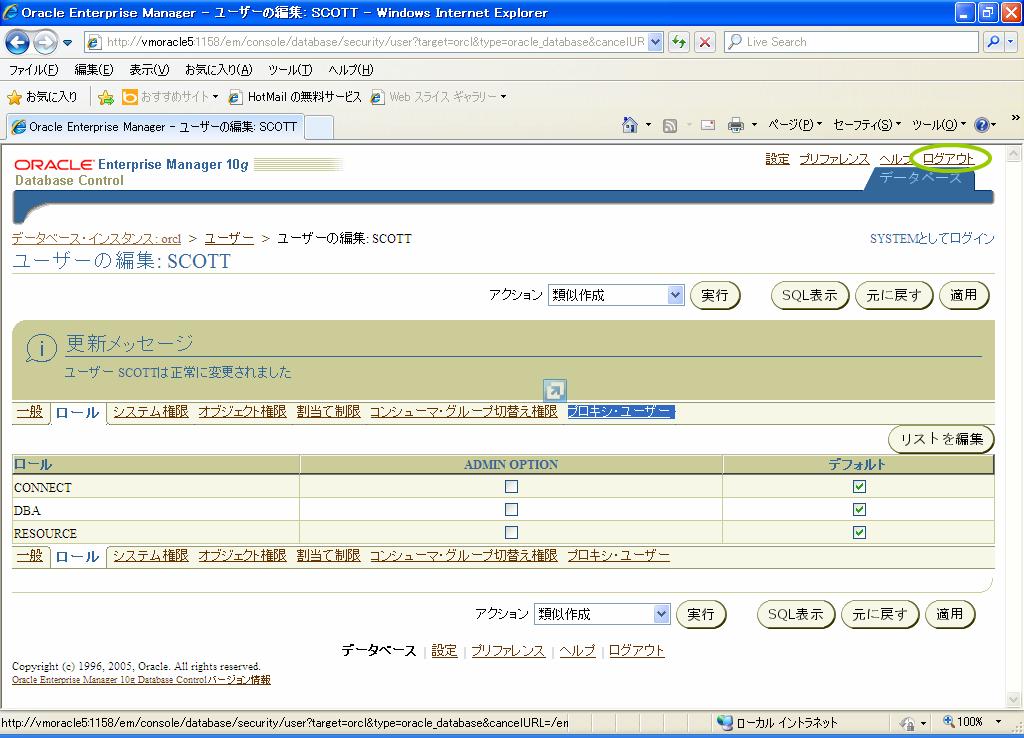The height and width of the screenshot is (738, 1024).
Task: Click the add-to-favorites-bar star icon
Action: pos(106,97)
